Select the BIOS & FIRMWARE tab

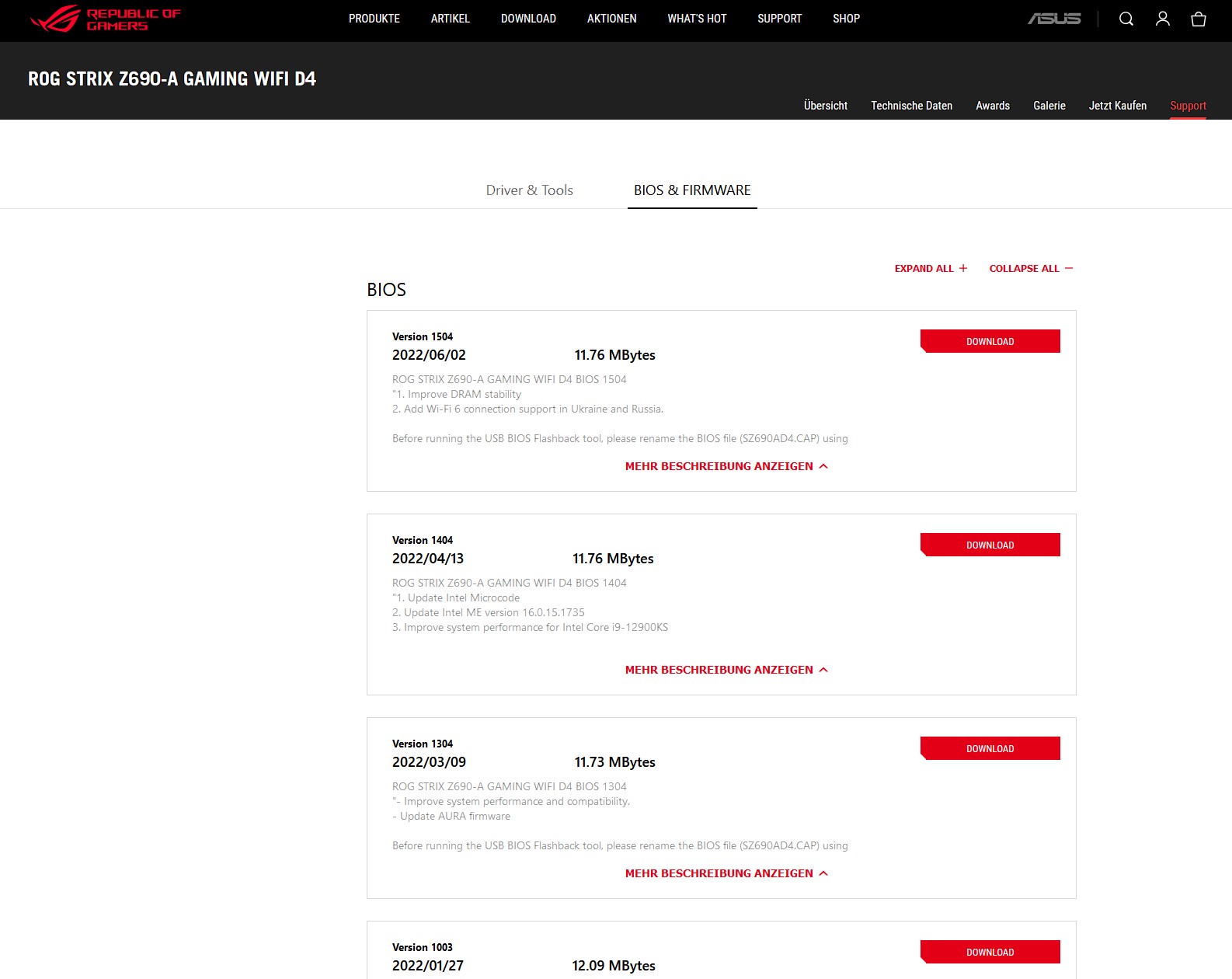[x=692, y=190]
